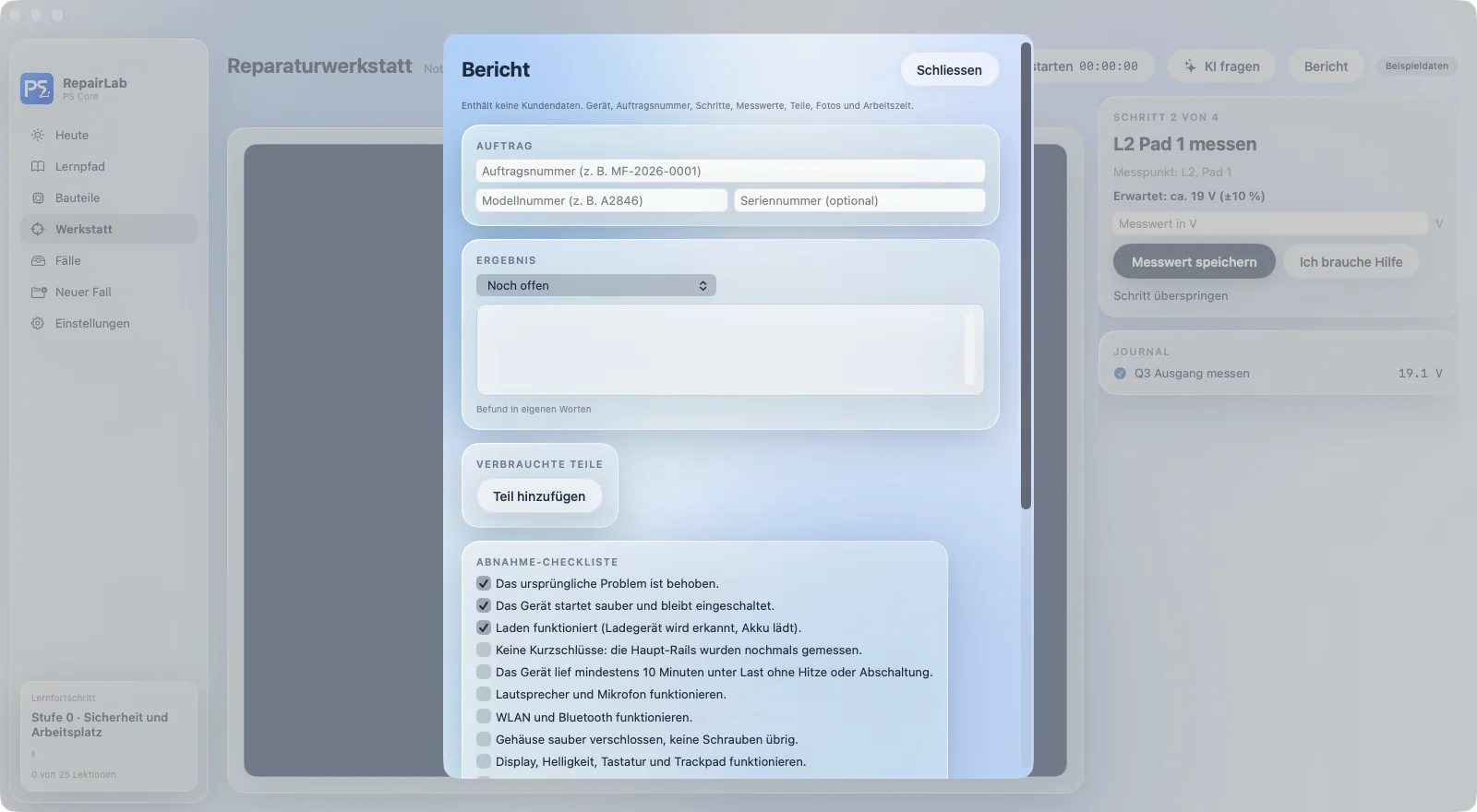Screen dimensions: 1477x812
Task: Click the Neuer Fall folder icon
Action: pyautogui.click(x=38, y=292)
